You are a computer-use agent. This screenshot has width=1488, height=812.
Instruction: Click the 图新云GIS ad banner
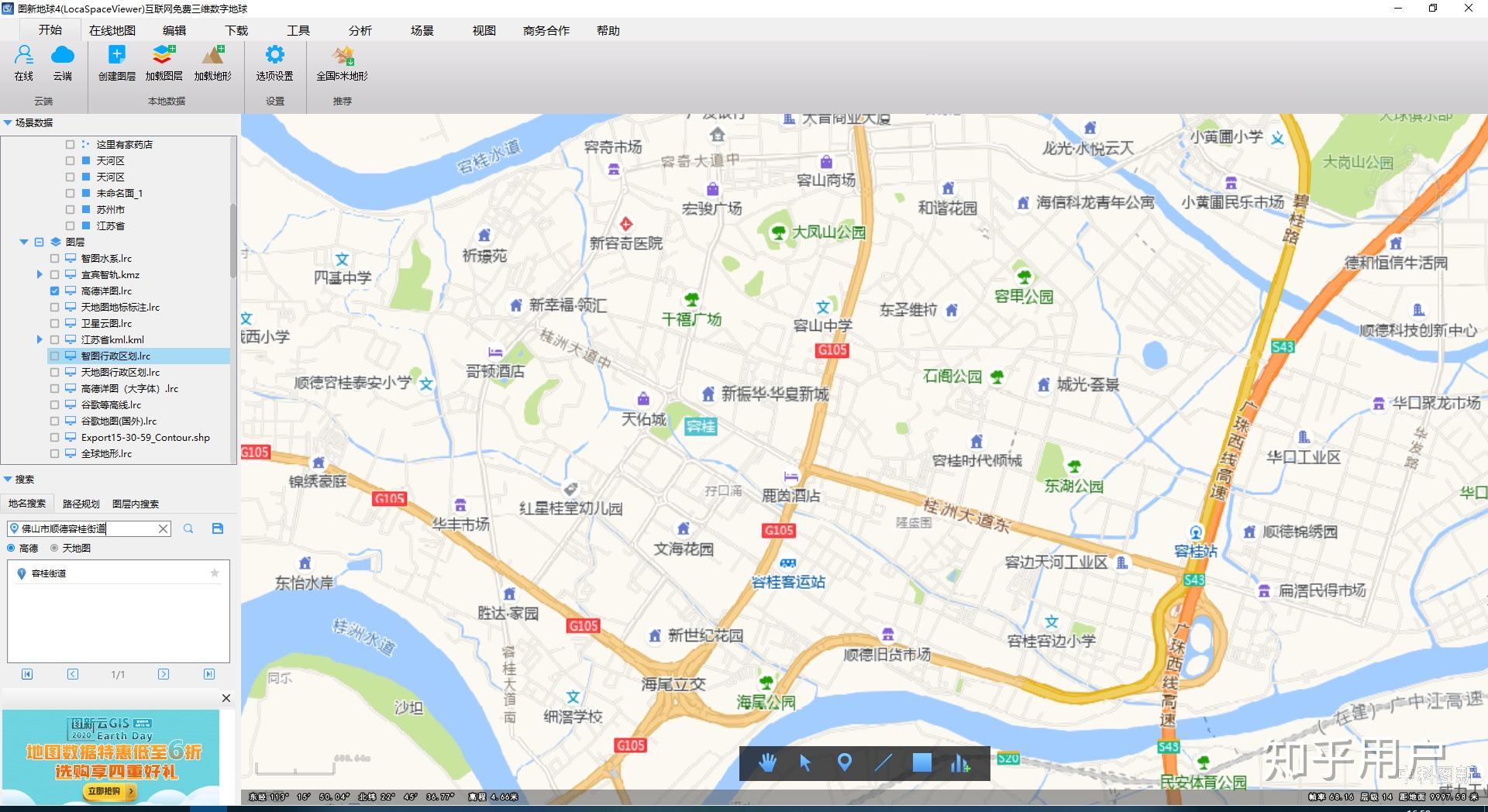(x=111, y=757)
